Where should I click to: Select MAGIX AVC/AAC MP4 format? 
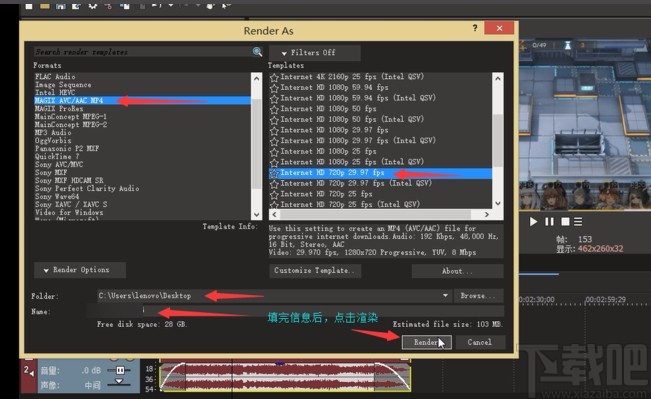(x=142, y=100)
